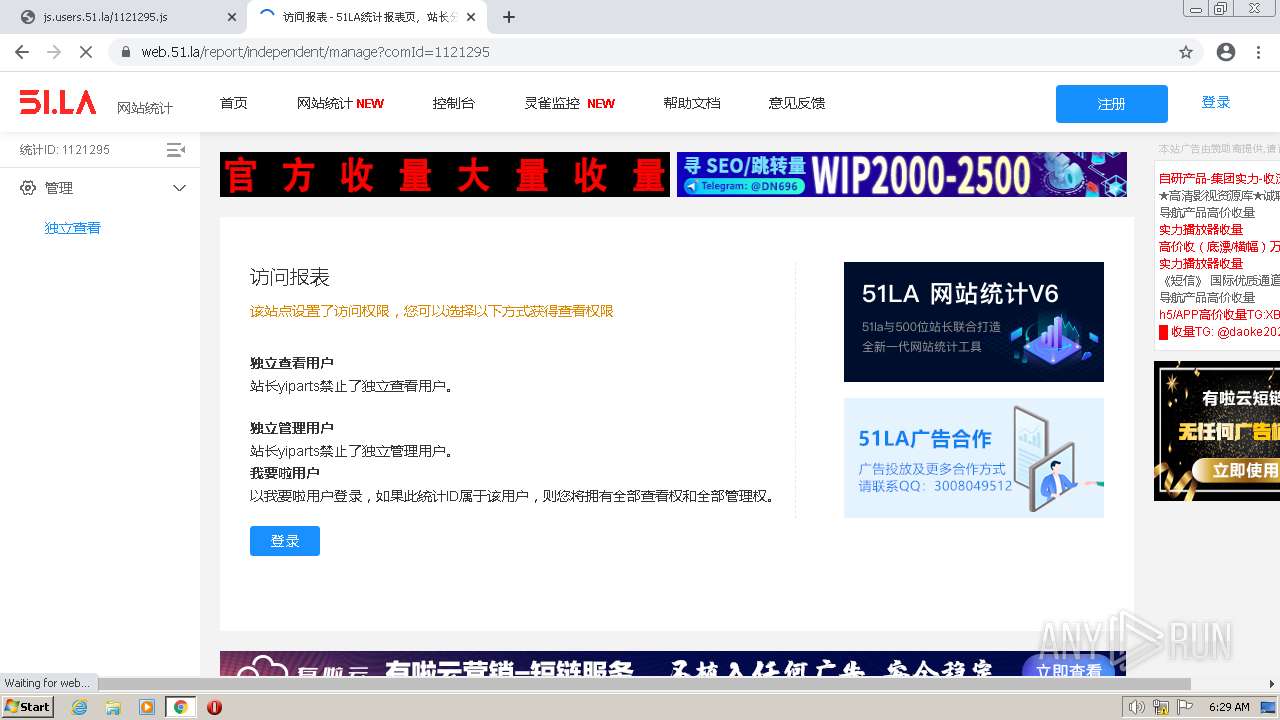Open 网站统计 NEW menu item

coord(340,103)
